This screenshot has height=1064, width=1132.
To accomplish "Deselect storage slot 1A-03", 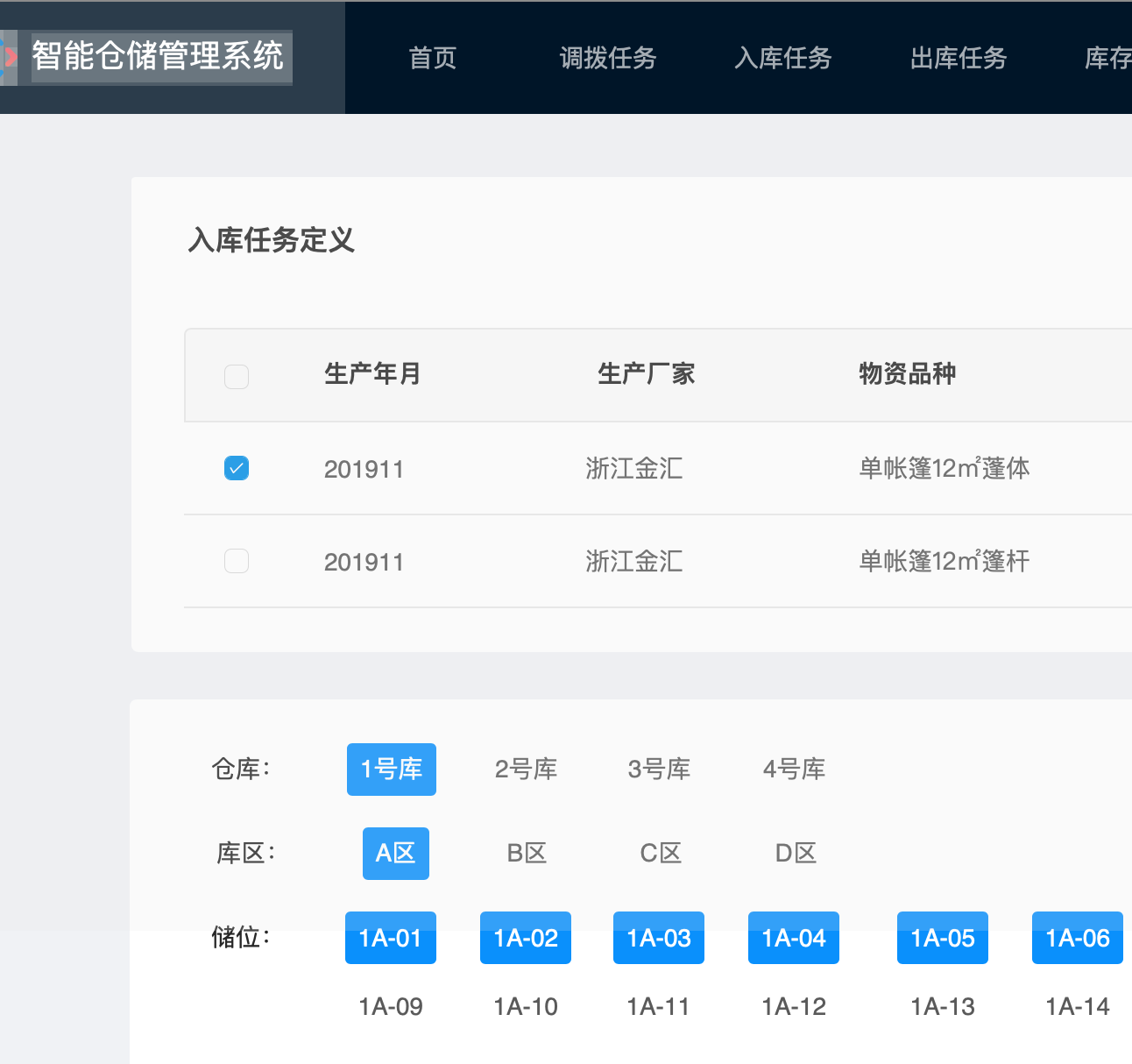I will pos(659,938).
